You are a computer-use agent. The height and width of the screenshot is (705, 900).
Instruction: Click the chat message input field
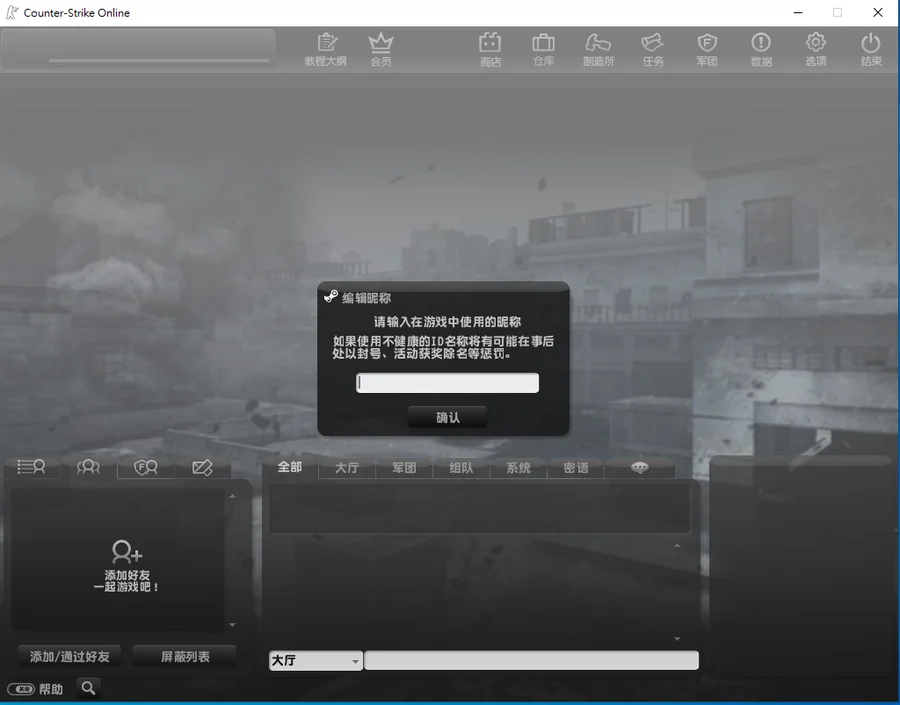click(x=532, y=661)
